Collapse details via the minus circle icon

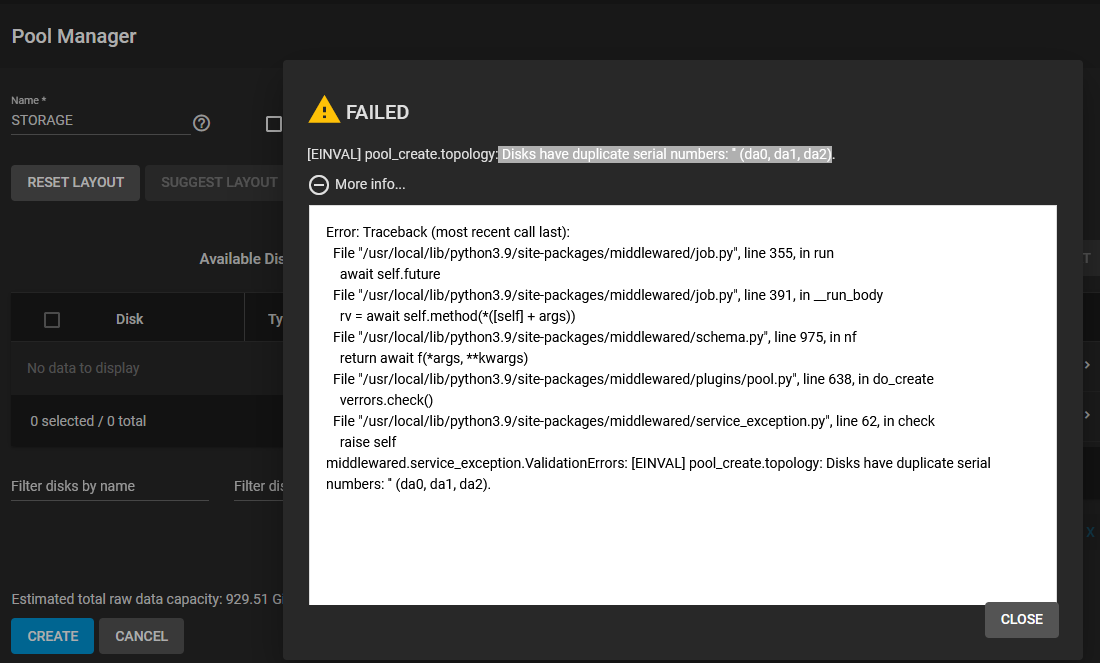(318, 185)
